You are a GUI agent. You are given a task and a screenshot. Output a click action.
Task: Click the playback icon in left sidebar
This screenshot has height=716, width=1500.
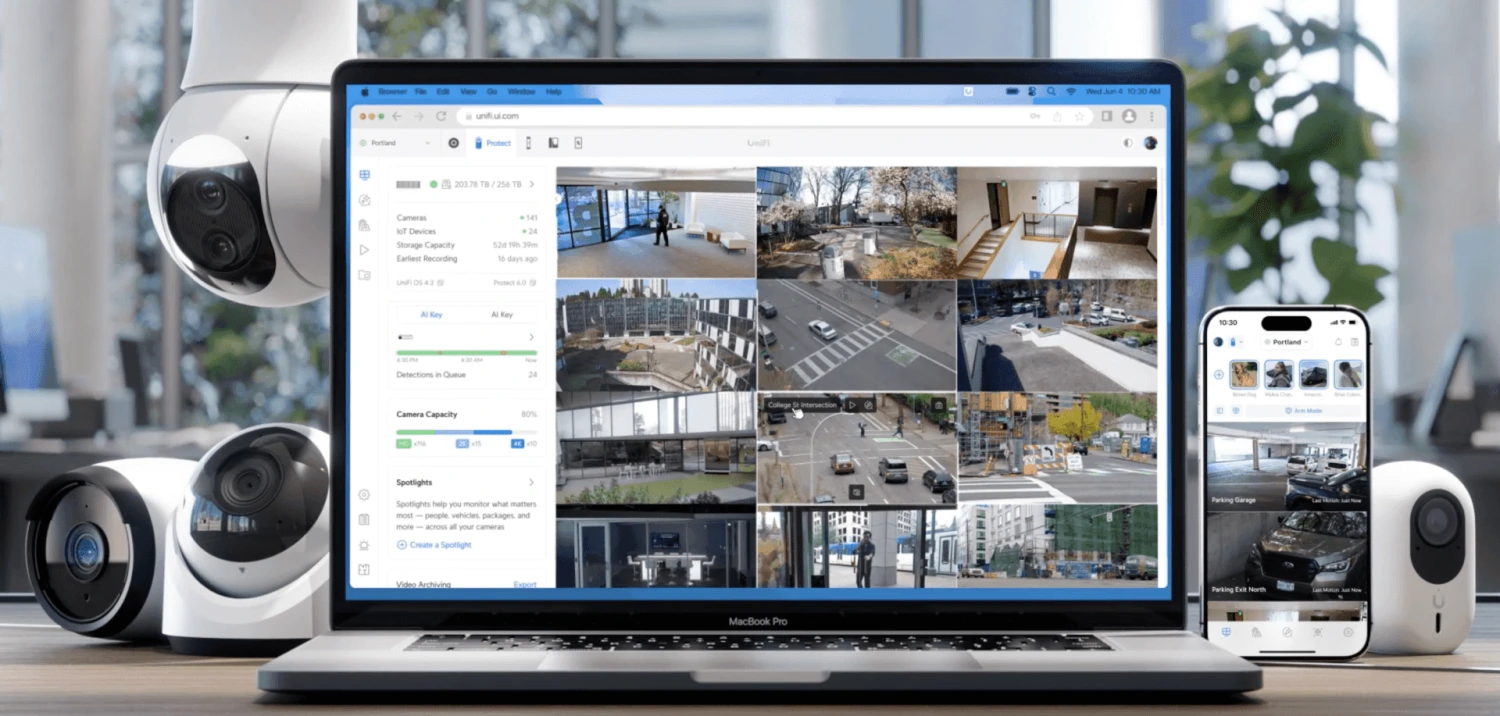point(365,250)
